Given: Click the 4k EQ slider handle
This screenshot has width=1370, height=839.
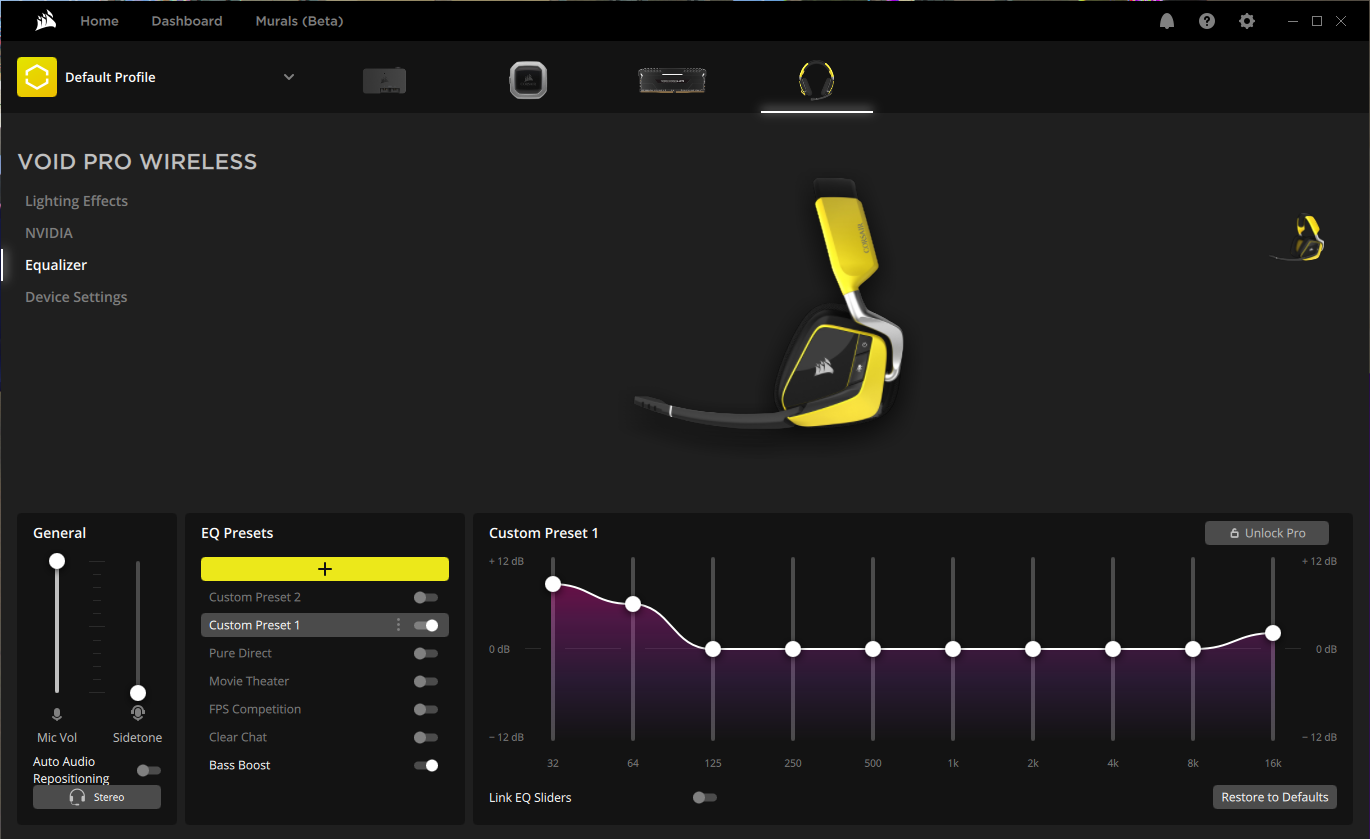Looking at the screenshot, I should [x=1113, y=649].
